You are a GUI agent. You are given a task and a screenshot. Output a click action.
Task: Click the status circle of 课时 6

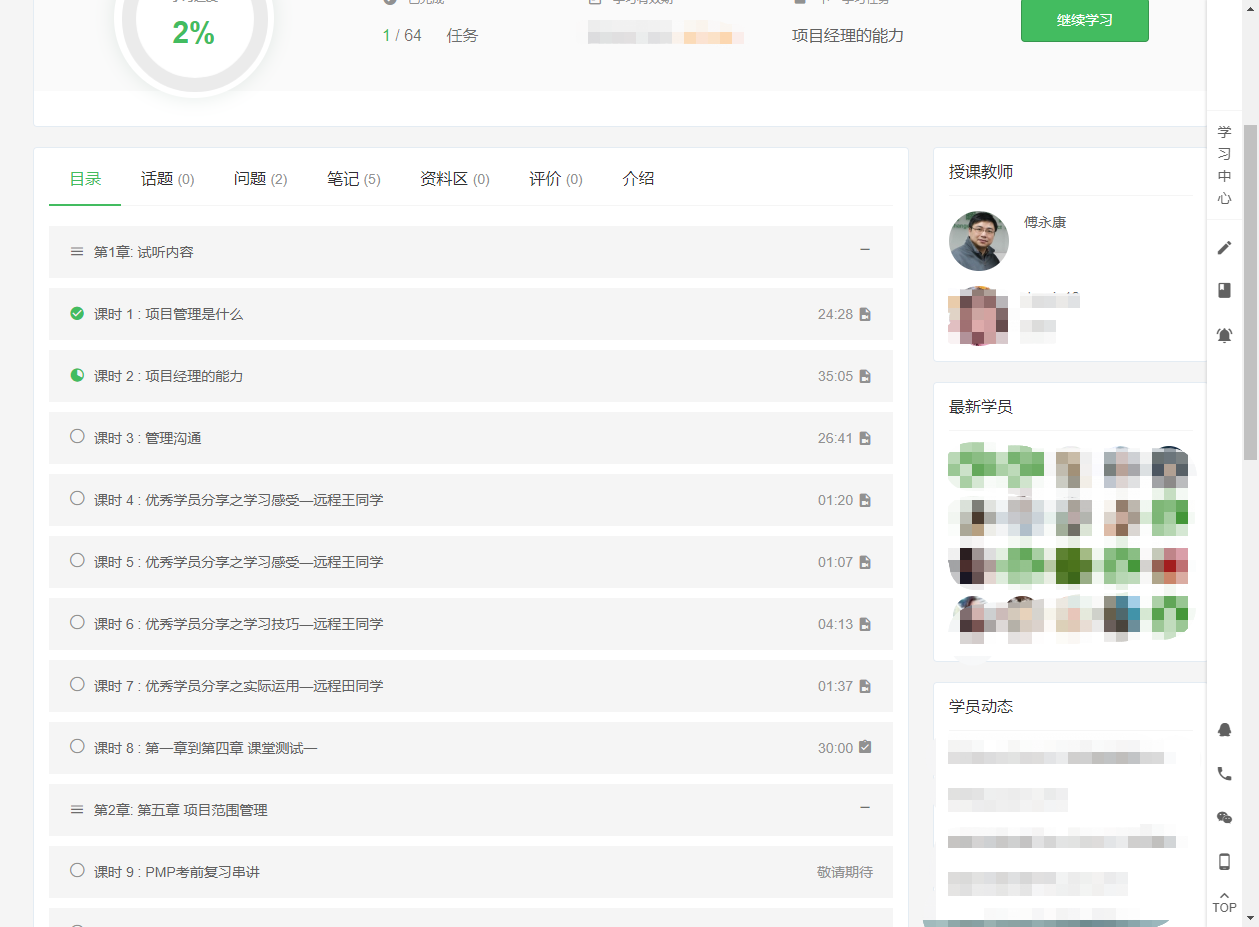click(x=77, y=622)
